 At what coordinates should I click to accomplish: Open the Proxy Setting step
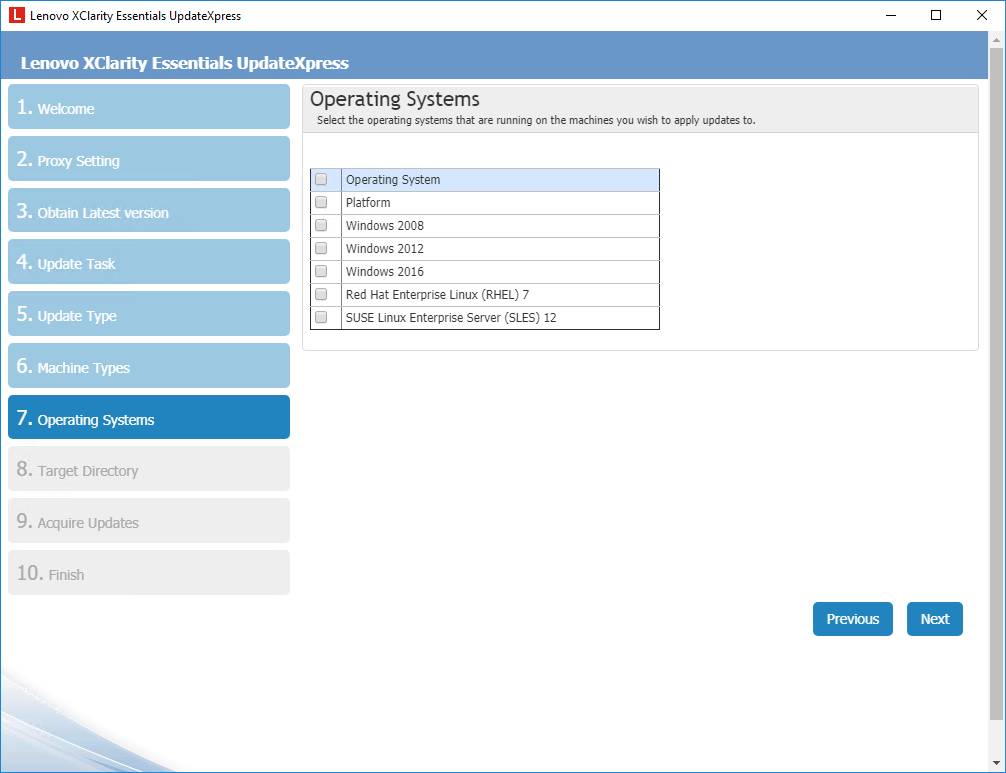pos(149,159)
